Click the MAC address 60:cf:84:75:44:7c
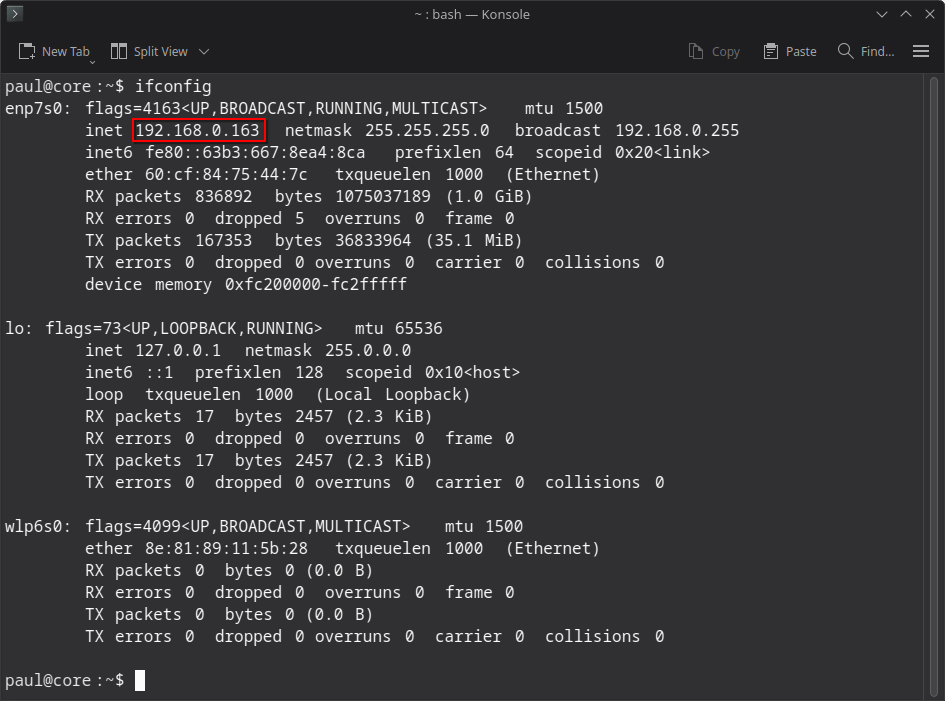945x701 pixels. click(x=226, y=174)
